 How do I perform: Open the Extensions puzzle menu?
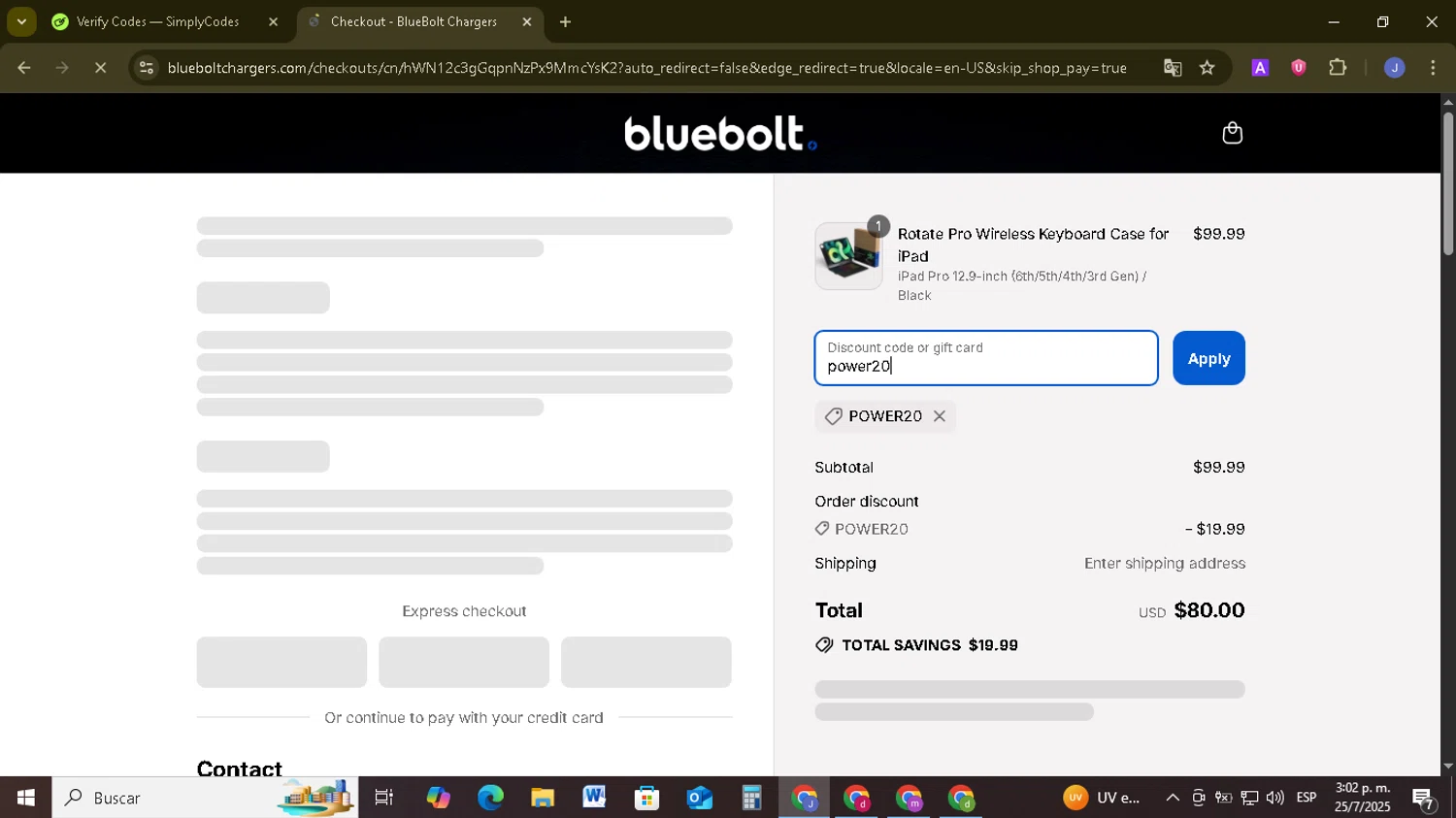pos(1338,68)
